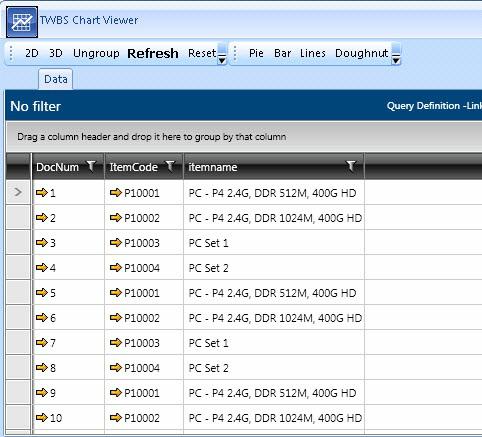
Task: Expand the overflow arrow after Reset
Action: (222, 55)
